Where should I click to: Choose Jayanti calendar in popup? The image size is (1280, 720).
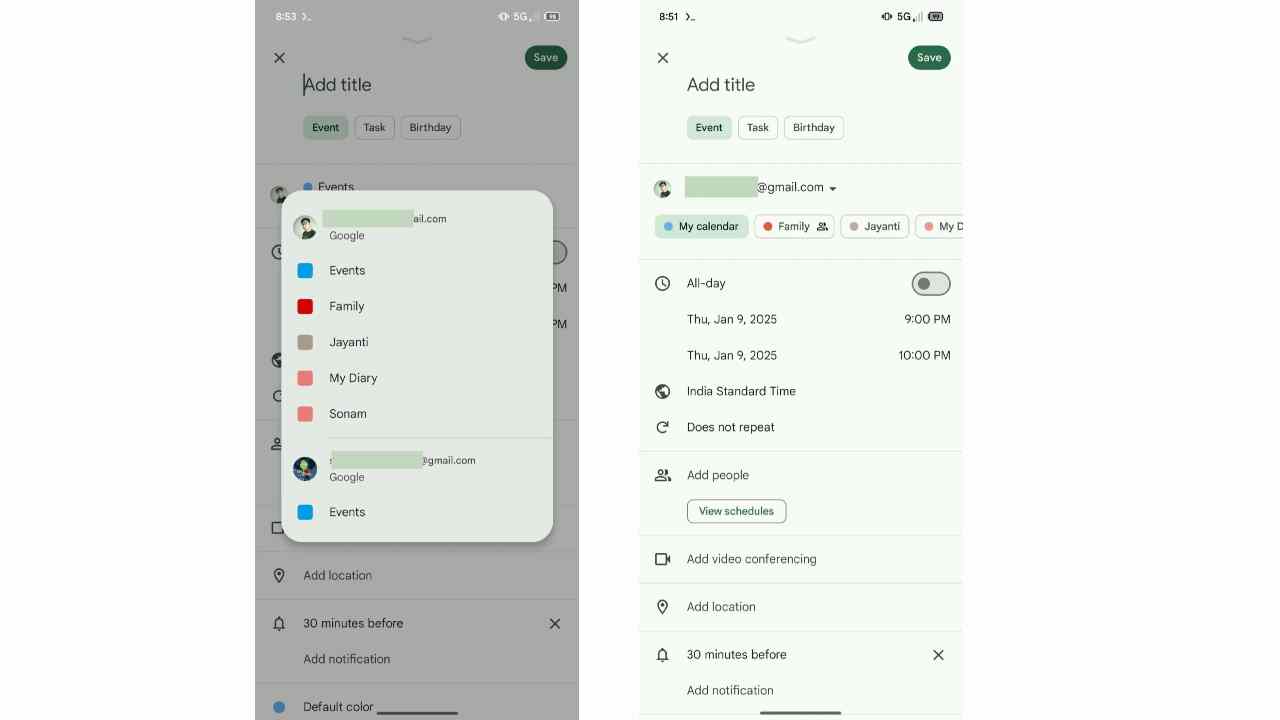pyautogui.click(x=417, y=342)
